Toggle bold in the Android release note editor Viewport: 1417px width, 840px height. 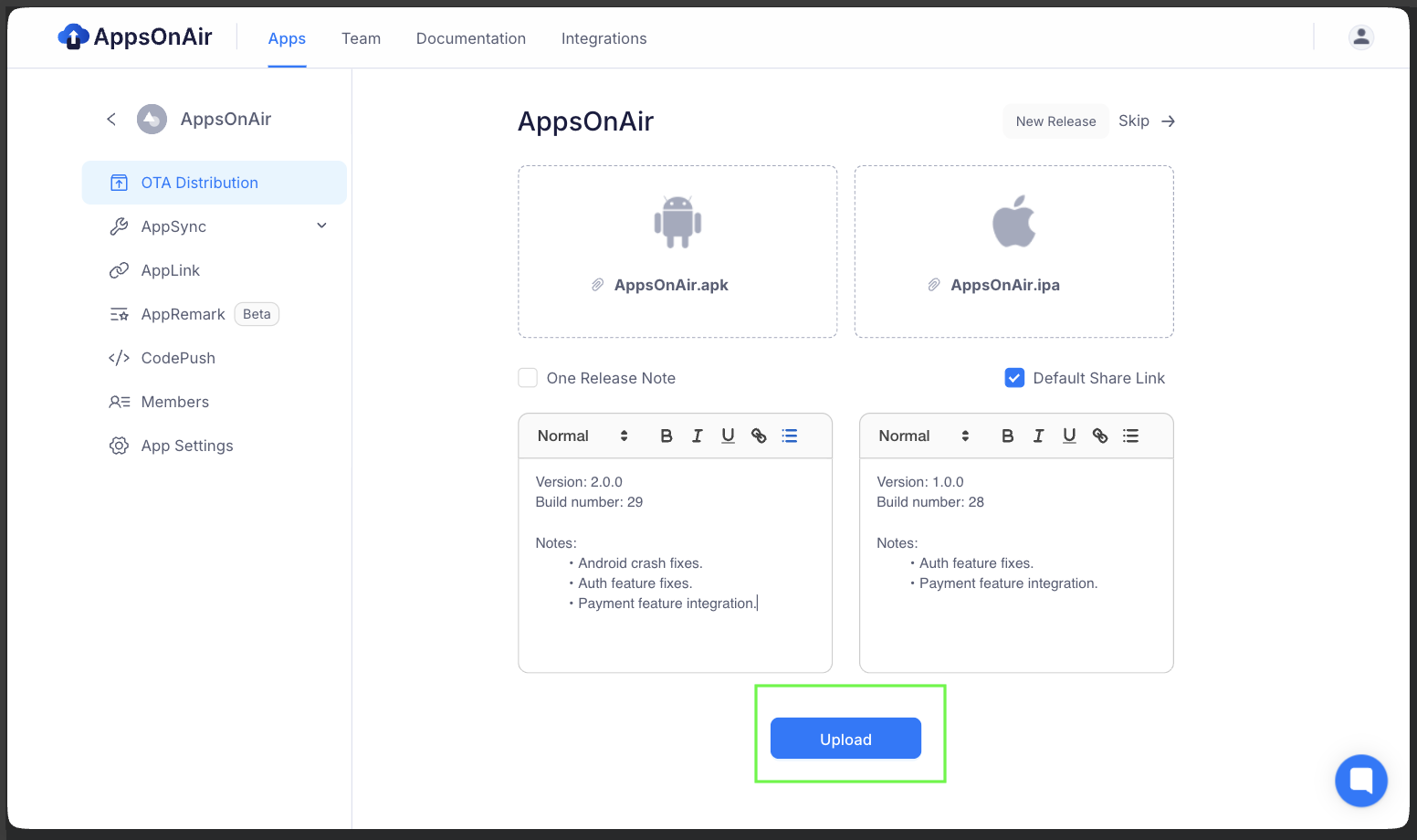tap(667, 436)
